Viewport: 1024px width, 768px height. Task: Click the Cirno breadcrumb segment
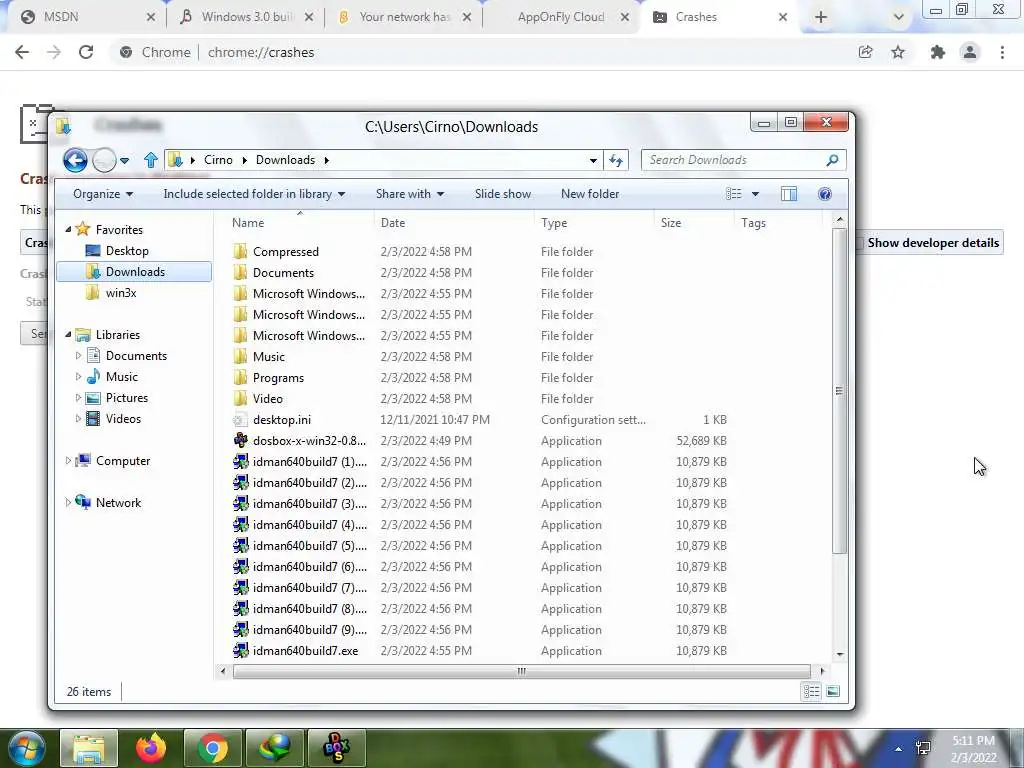click(218, 160)
